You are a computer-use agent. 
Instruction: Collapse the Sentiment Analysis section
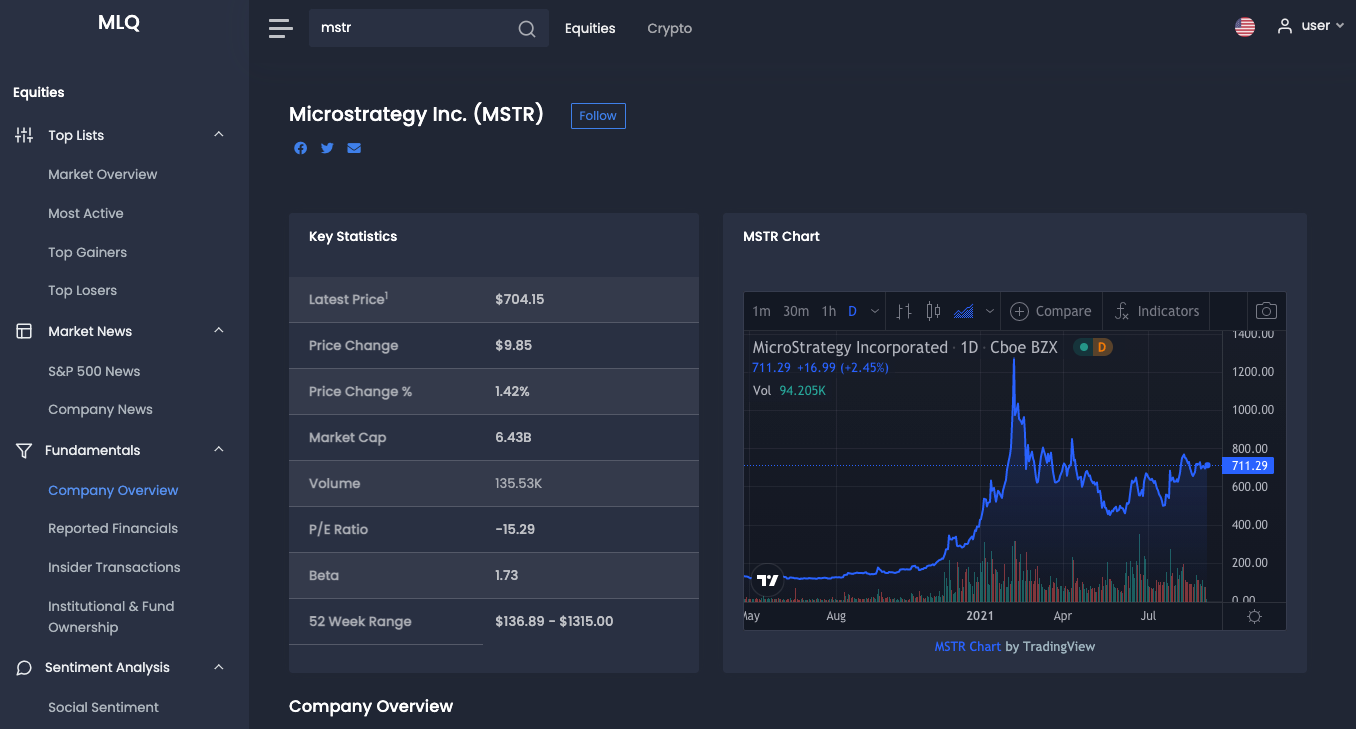coord(219,668)
